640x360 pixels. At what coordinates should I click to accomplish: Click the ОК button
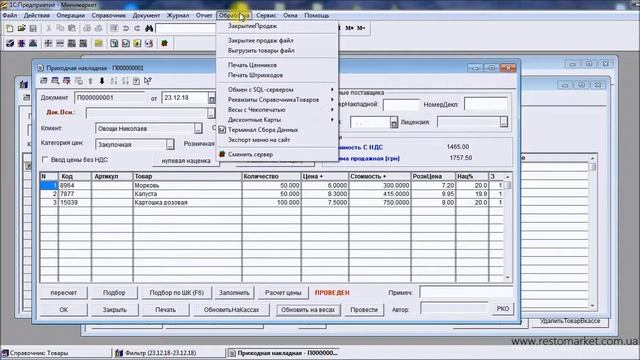point(64,310)
